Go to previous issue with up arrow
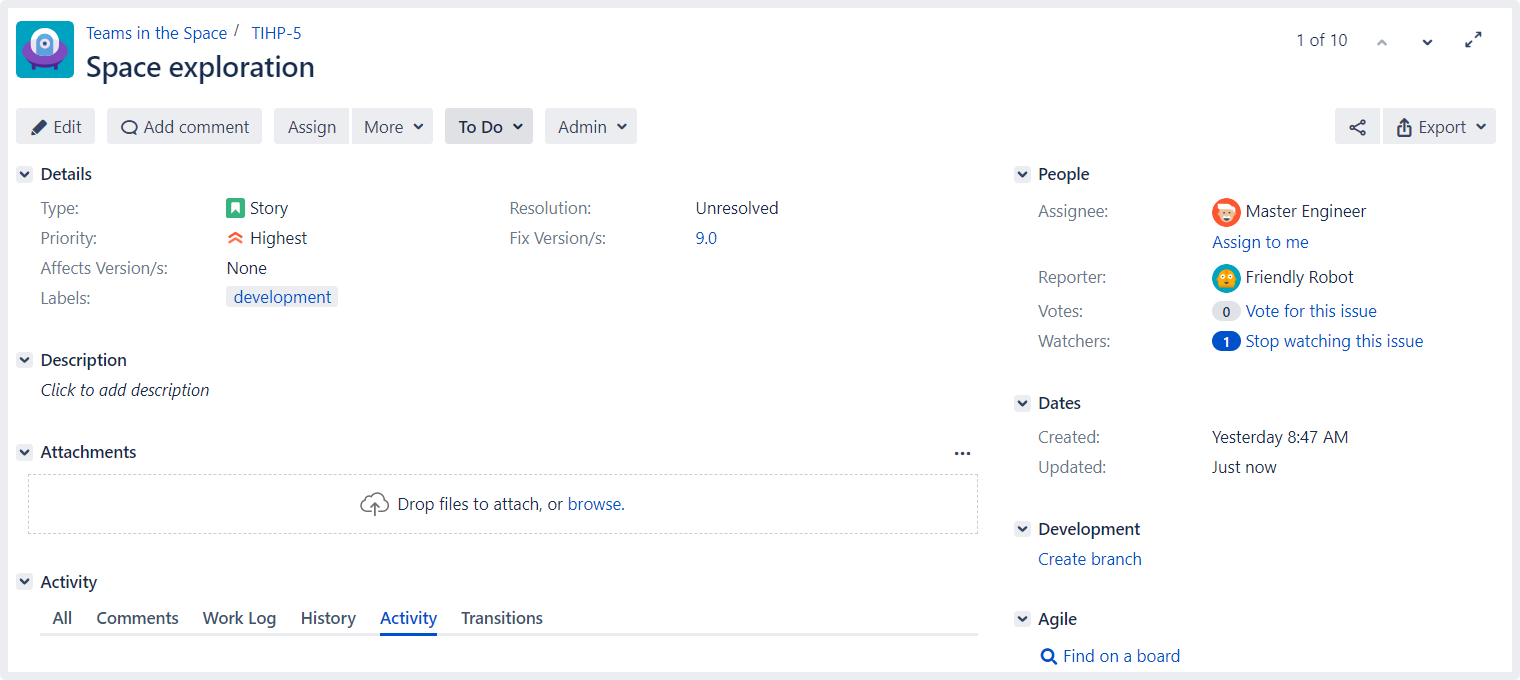 pyautogui.click(x=1382, y=41)
